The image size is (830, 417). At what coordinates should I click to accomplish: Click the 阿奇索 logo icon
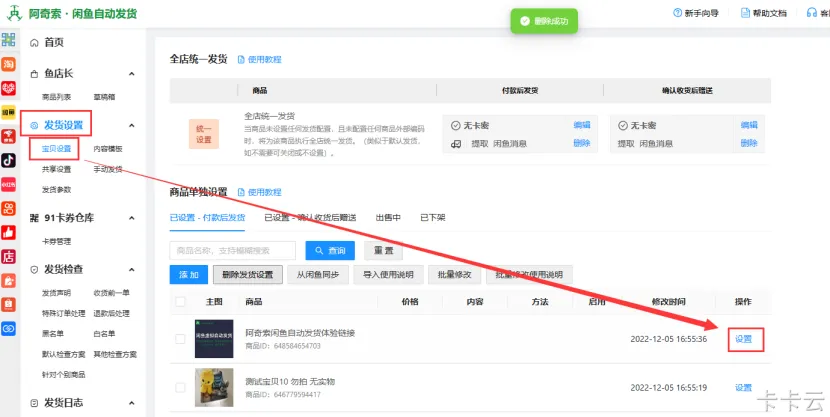click(14, 13)
